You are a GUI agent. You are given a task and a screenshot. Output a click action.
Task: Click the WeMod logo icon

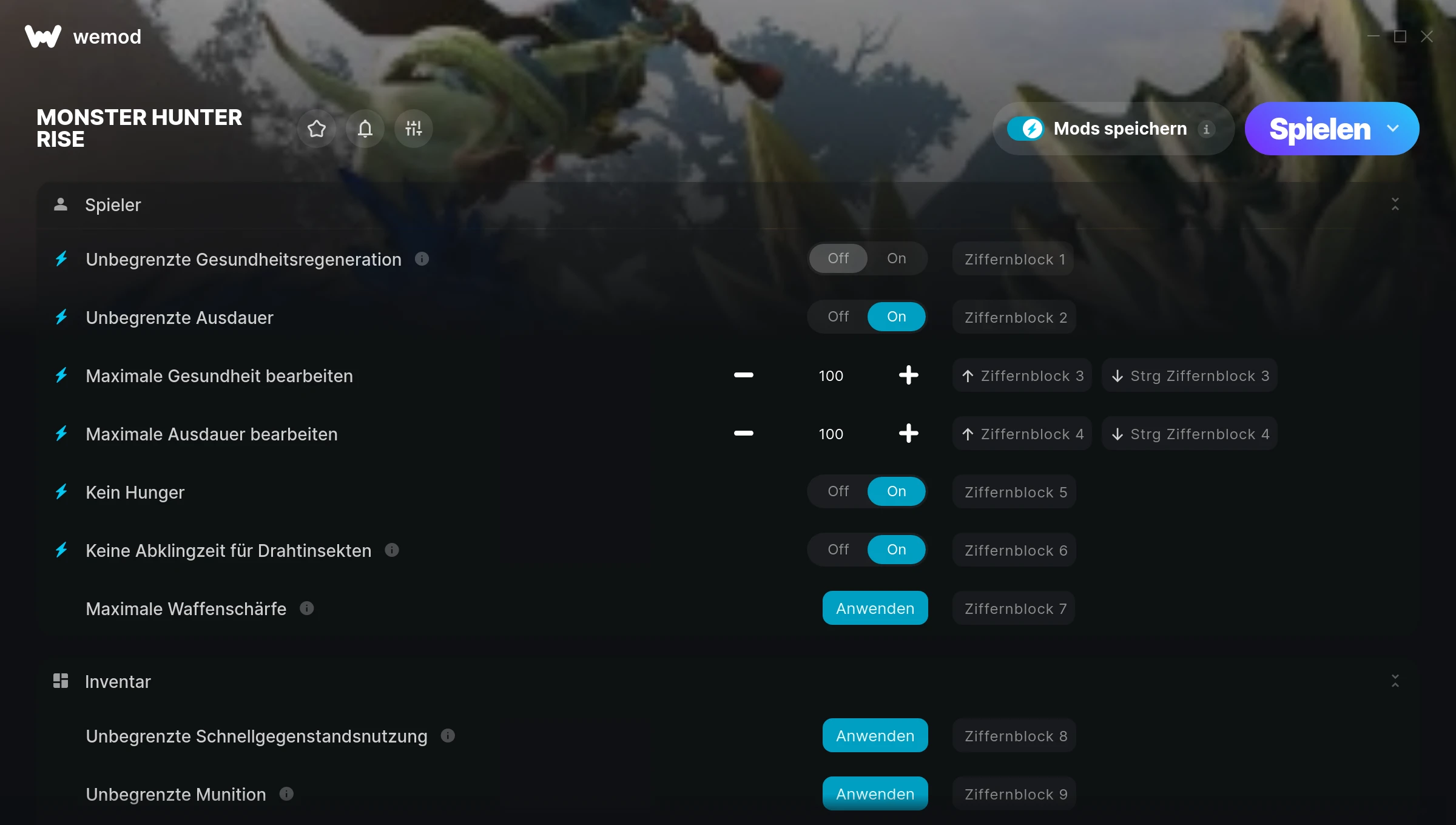43,36
